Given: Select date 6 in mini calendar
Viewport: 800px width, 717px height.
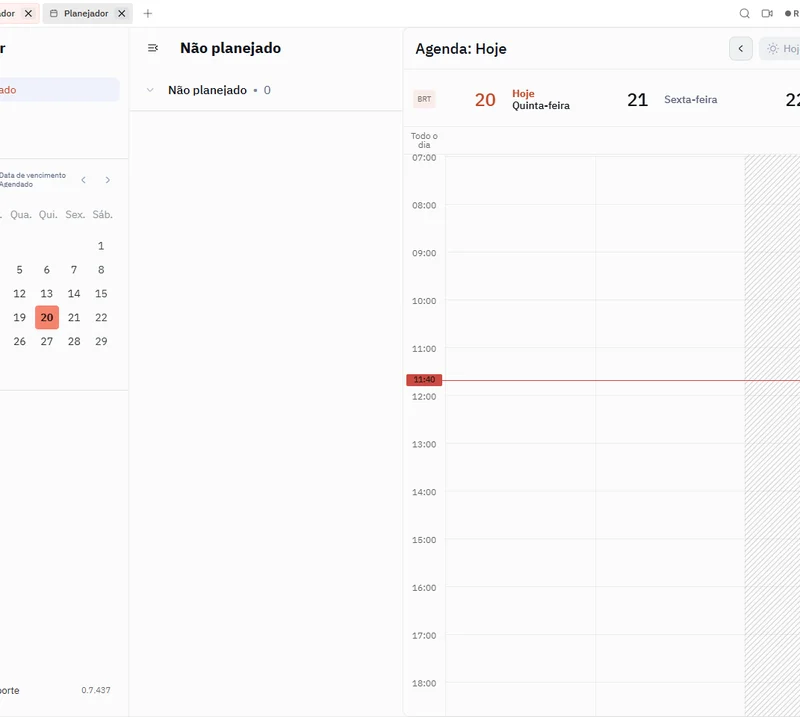Looking at the screenshot, I should (x=47, y=269).
